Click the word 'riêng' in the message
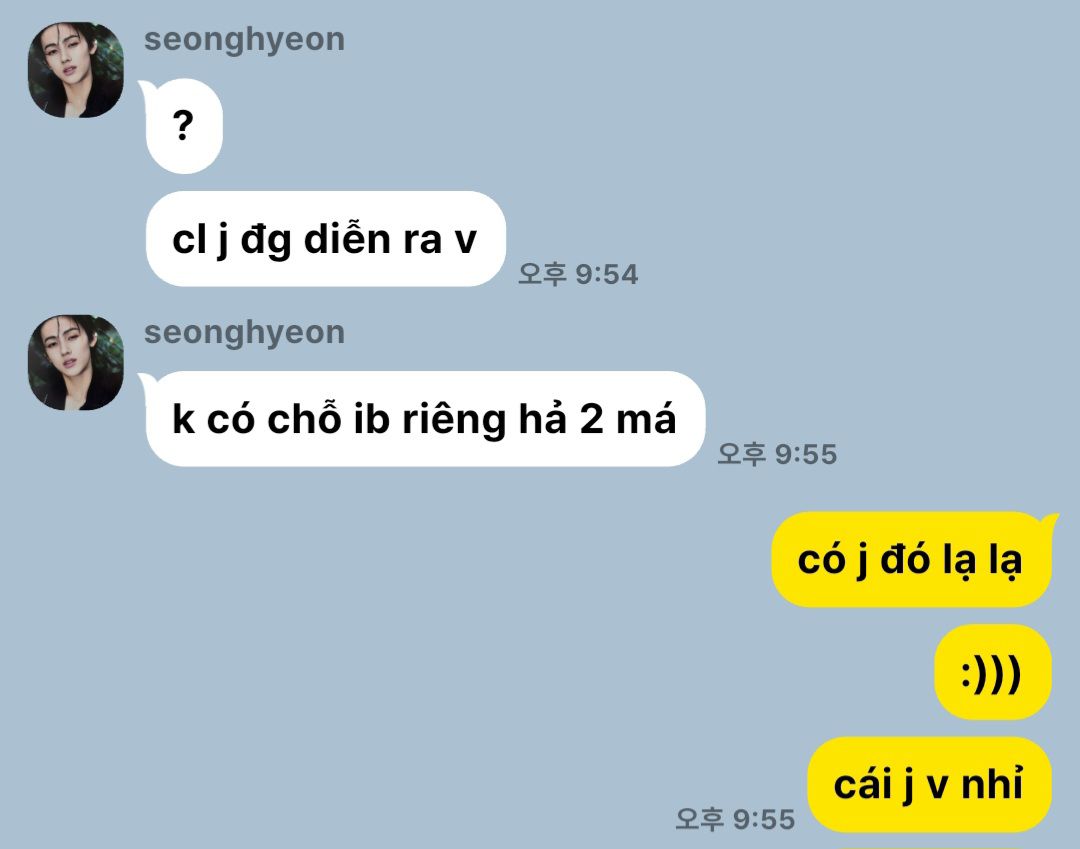Viewport: 1080px width, 849px height. 455,420
